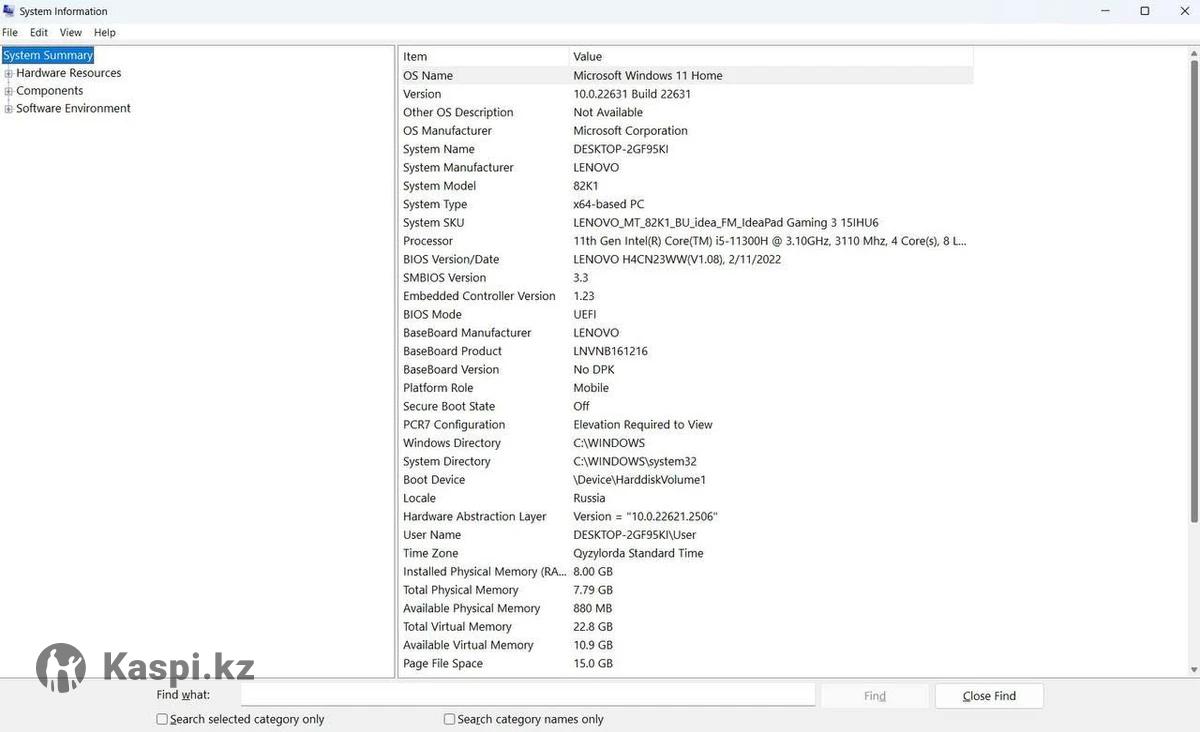Click the System Information title bar icon

pyautogui.click(x=9, y=11)
